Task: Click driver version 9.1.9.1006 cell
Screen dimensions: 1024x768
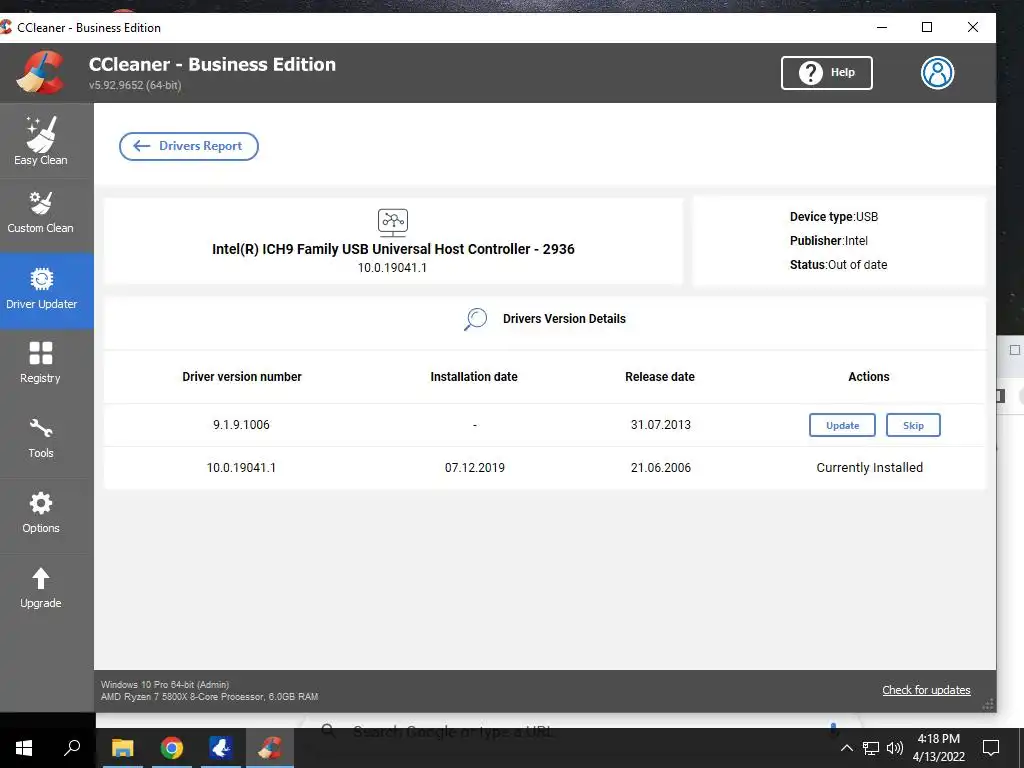Action: tap(241, 424)
